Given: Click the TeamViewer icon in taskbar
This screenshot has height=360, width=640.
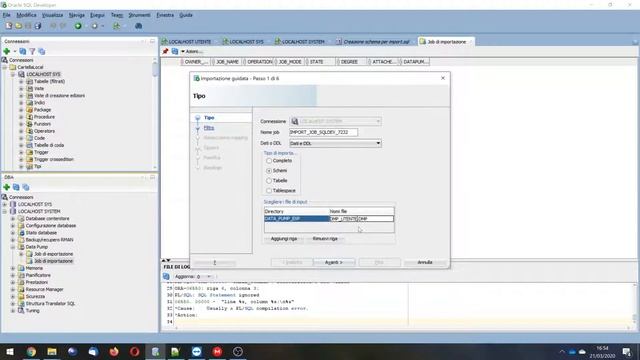Looking at the screenshot, I should pyautogui.click(x=197, y=351).
